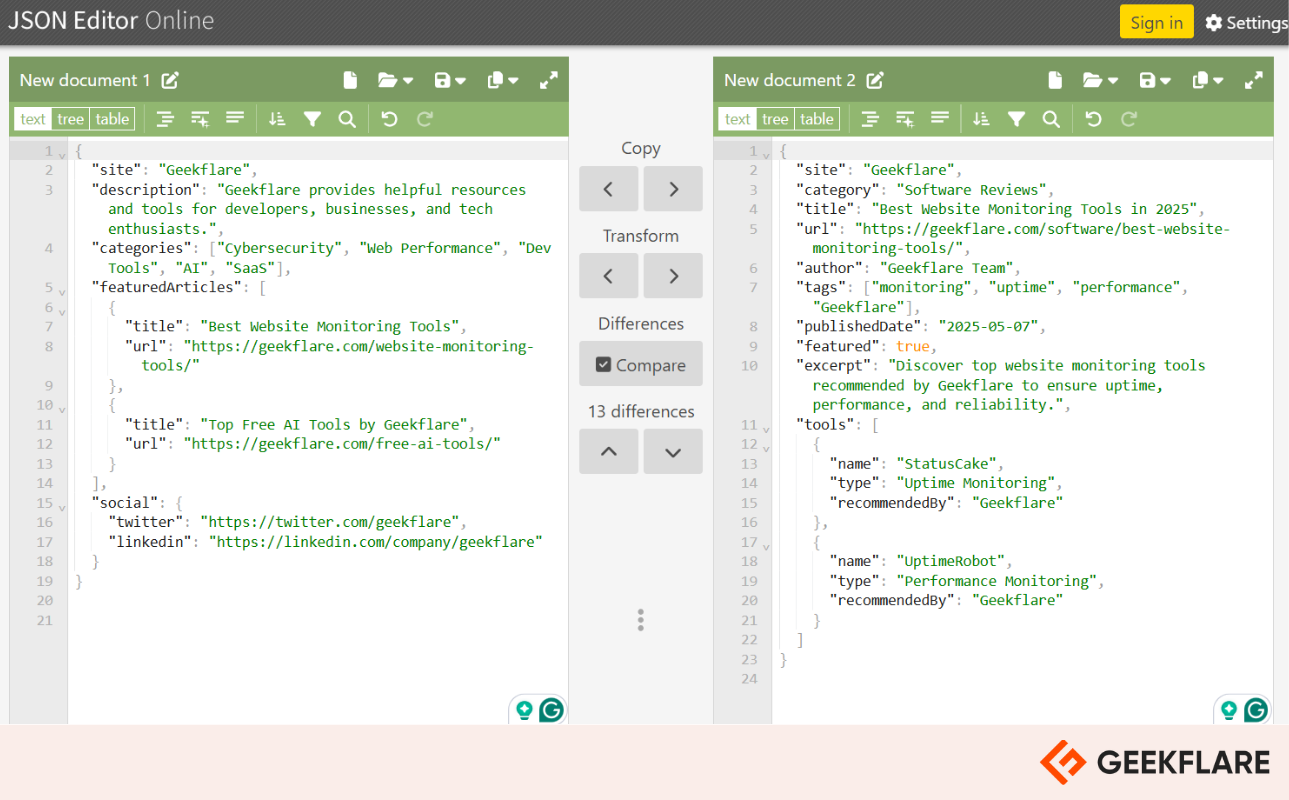Filter contents in the left panel

312,119
